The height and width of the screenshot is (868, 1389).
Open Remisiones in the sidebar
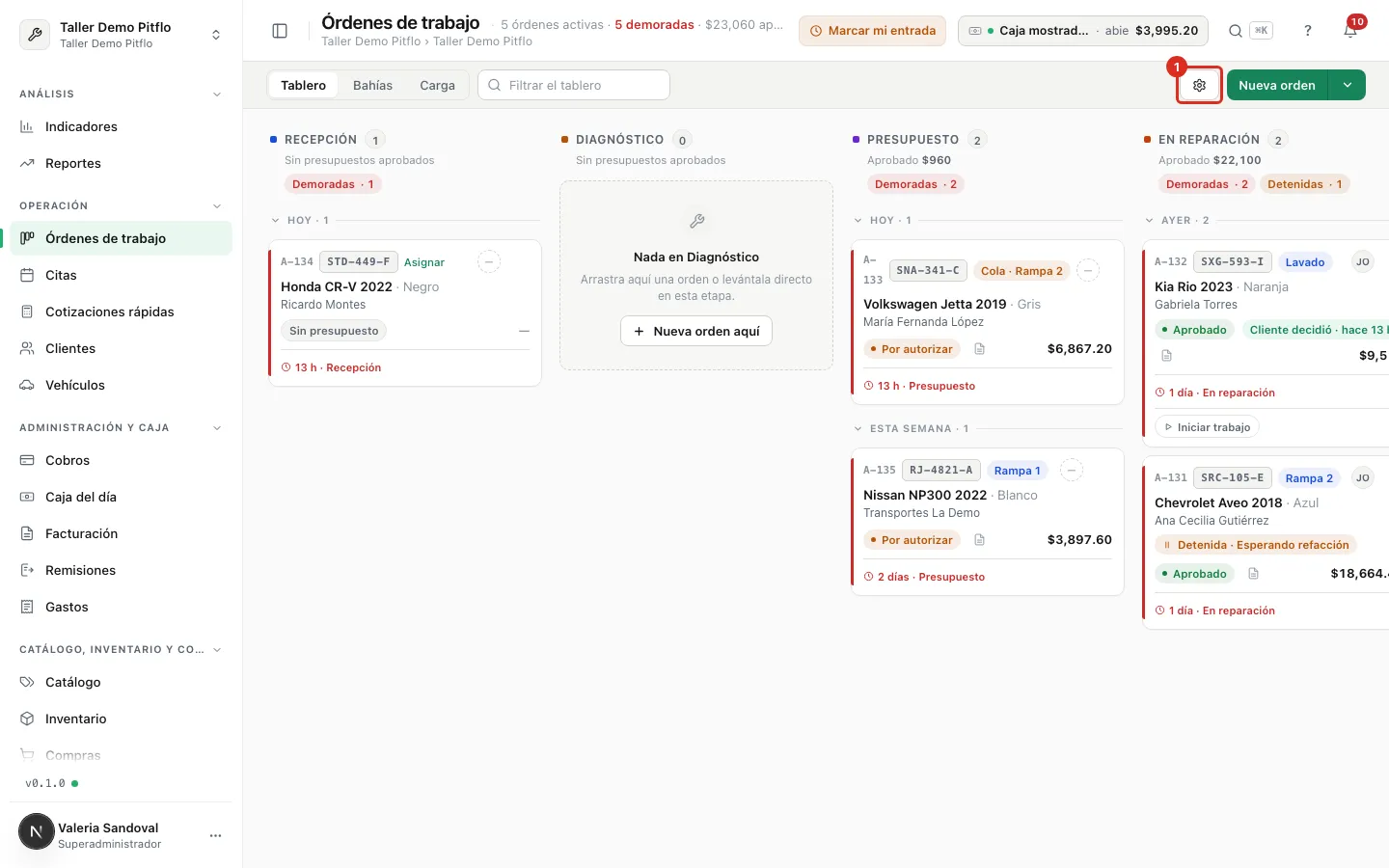[121, 570]
